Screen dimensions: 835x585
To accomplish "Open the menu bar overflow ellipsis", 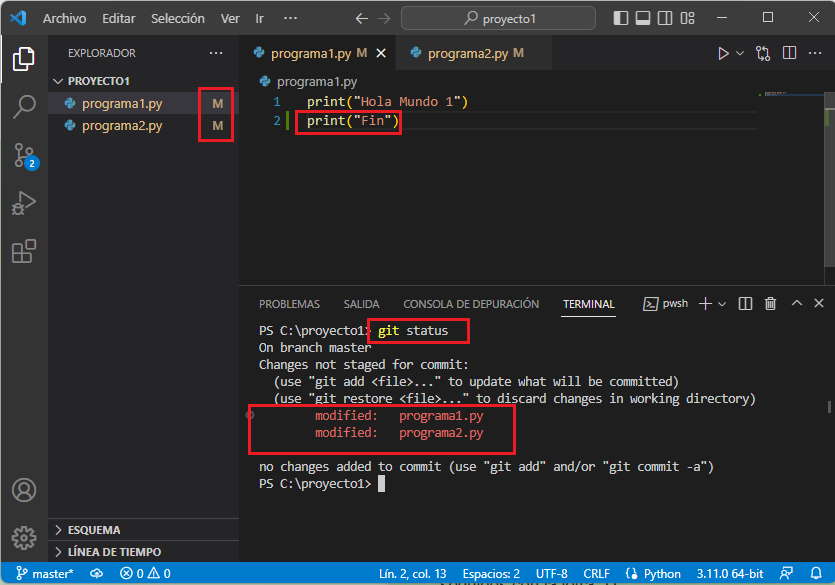I will coord(290,19).
